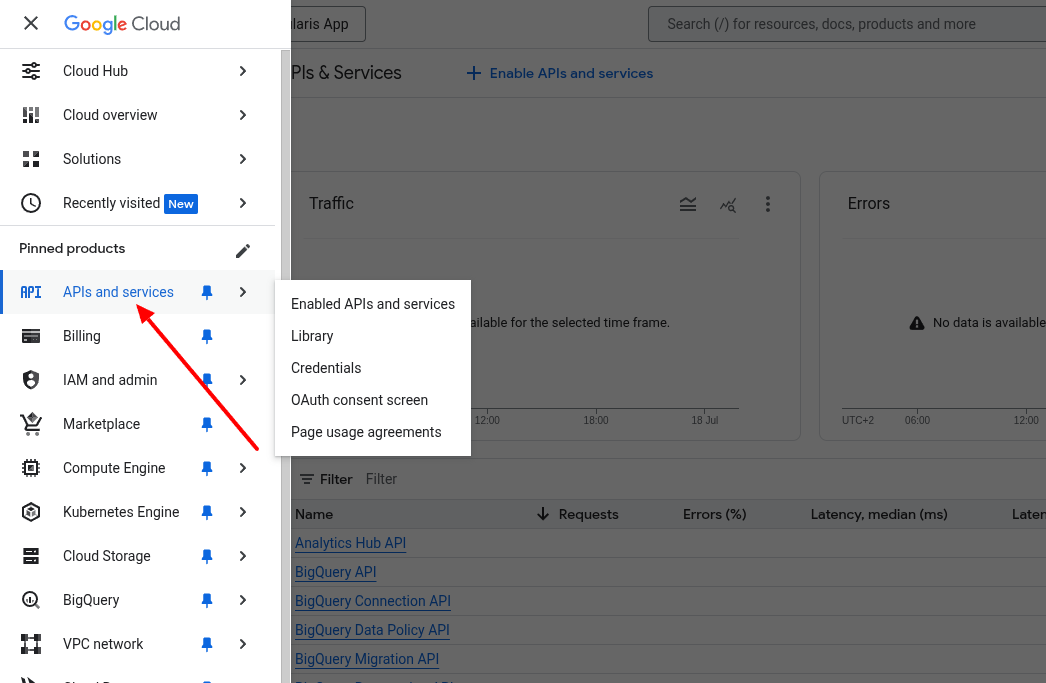Open the Credentials submenu item
The width and height of the screenshot is (1046, 683).
[373, 368]
